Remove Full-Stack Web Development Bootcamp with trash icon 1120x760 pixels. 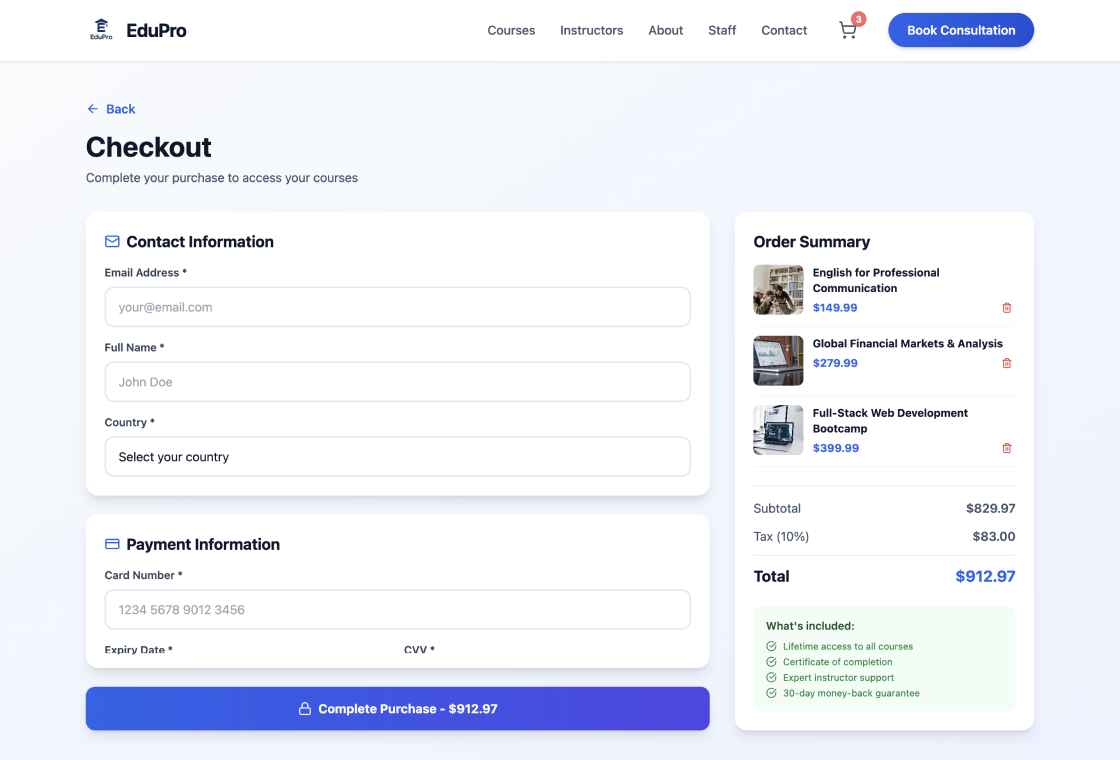click(x=1007, y=448)
